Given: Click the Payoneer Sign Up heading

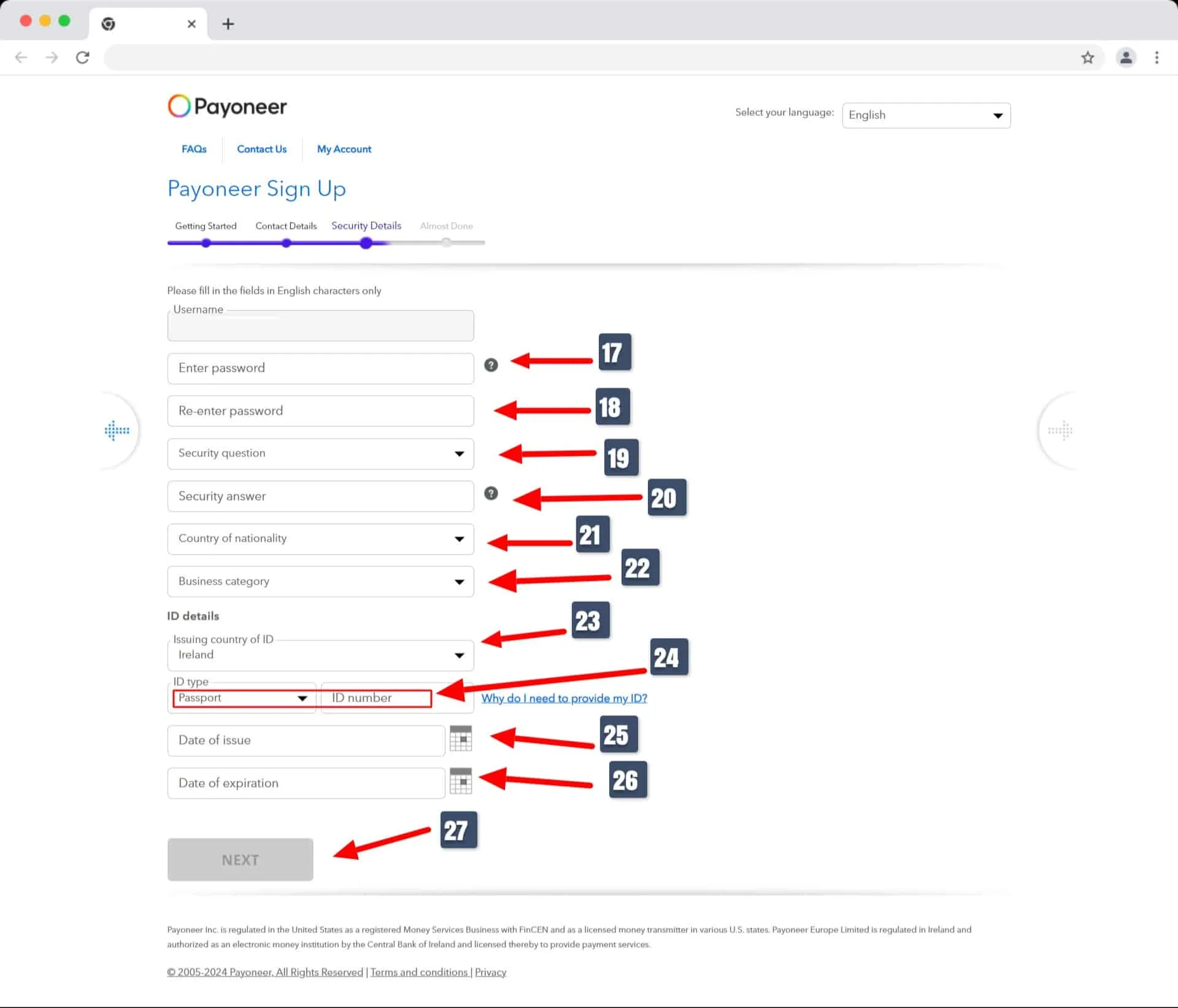Looking at the screenshot, I should tap(256, 189).
